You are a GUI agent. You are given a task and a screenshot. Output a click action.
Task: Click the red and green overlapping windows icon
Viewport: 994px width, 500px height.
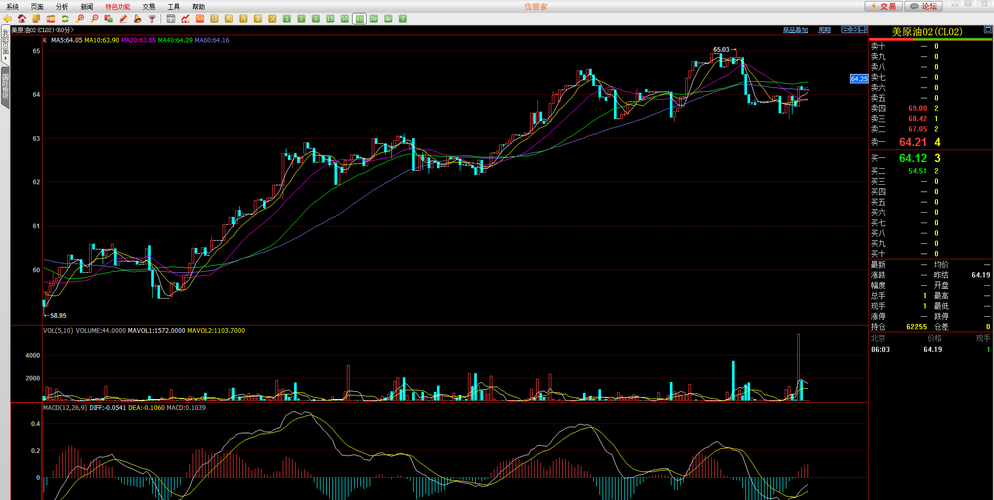pos(108,19)
